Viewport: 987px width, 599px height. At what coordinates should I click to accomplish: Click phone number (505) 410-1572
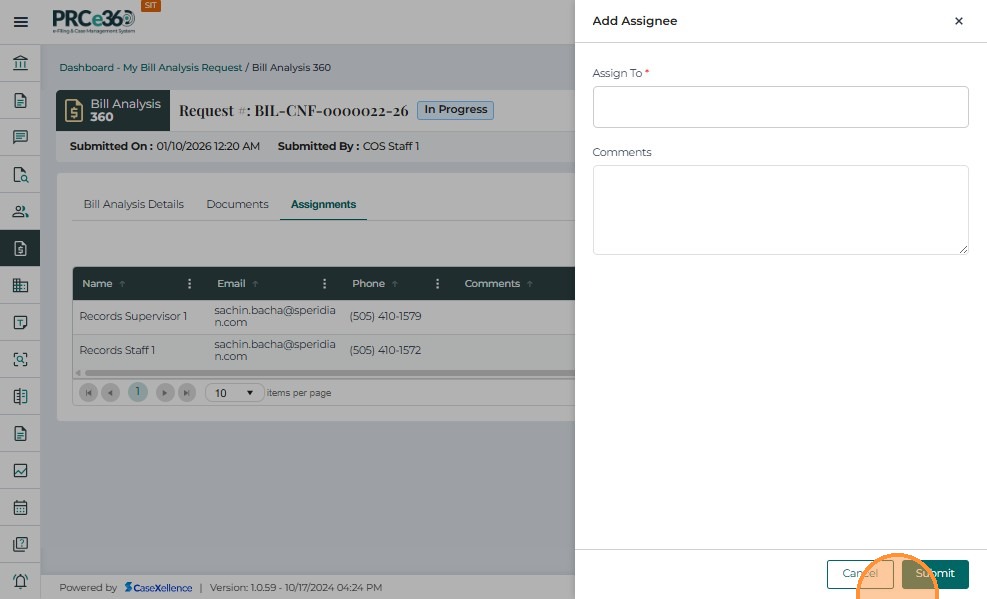[385, 350]
